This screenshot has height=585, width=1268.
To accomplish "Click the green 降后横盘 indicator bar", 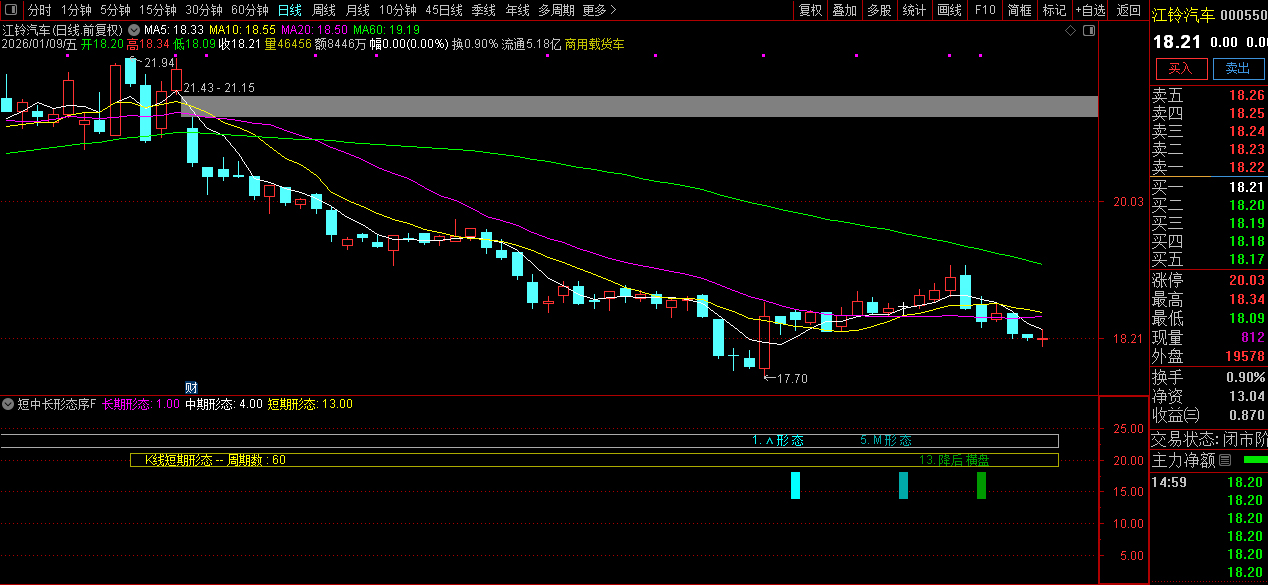I will point(981,485).
